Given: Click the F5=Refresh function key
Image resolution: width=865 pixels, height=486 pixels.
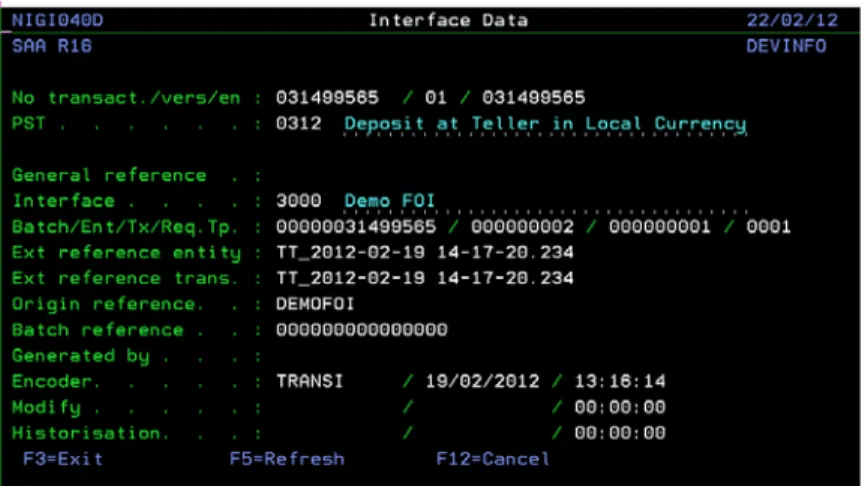Looking at the screenshot, I should point(287,459).
